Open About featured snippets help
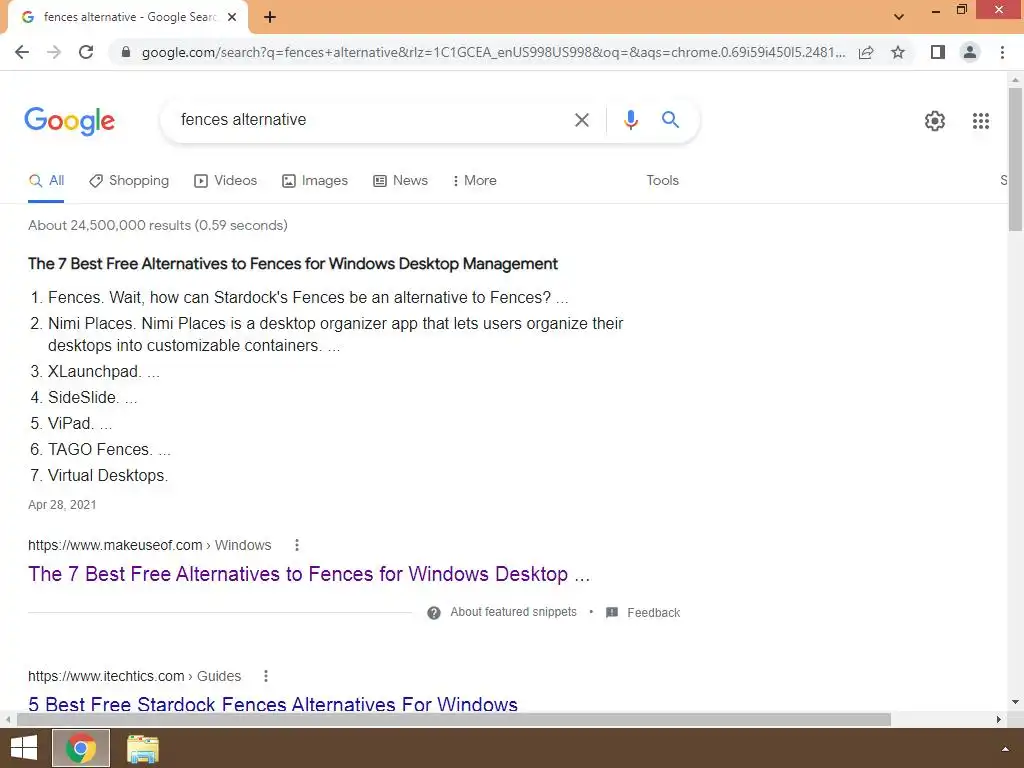Viewport: 1024px width, 768px height. click(513, 613)
